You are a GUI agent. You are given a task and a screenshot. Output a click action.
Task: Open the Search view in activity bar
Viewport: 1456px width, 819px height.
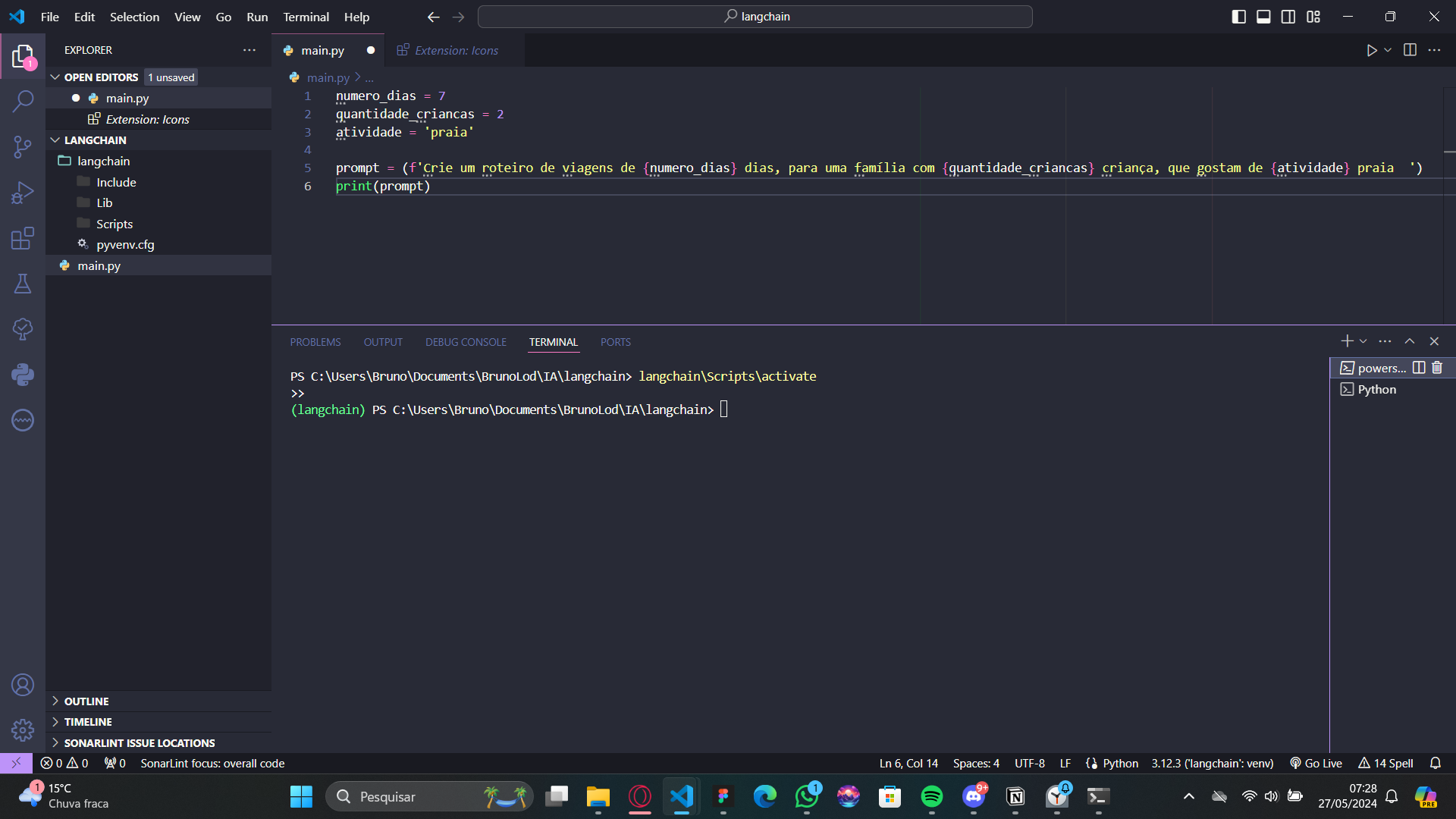[x=23, y=101]
